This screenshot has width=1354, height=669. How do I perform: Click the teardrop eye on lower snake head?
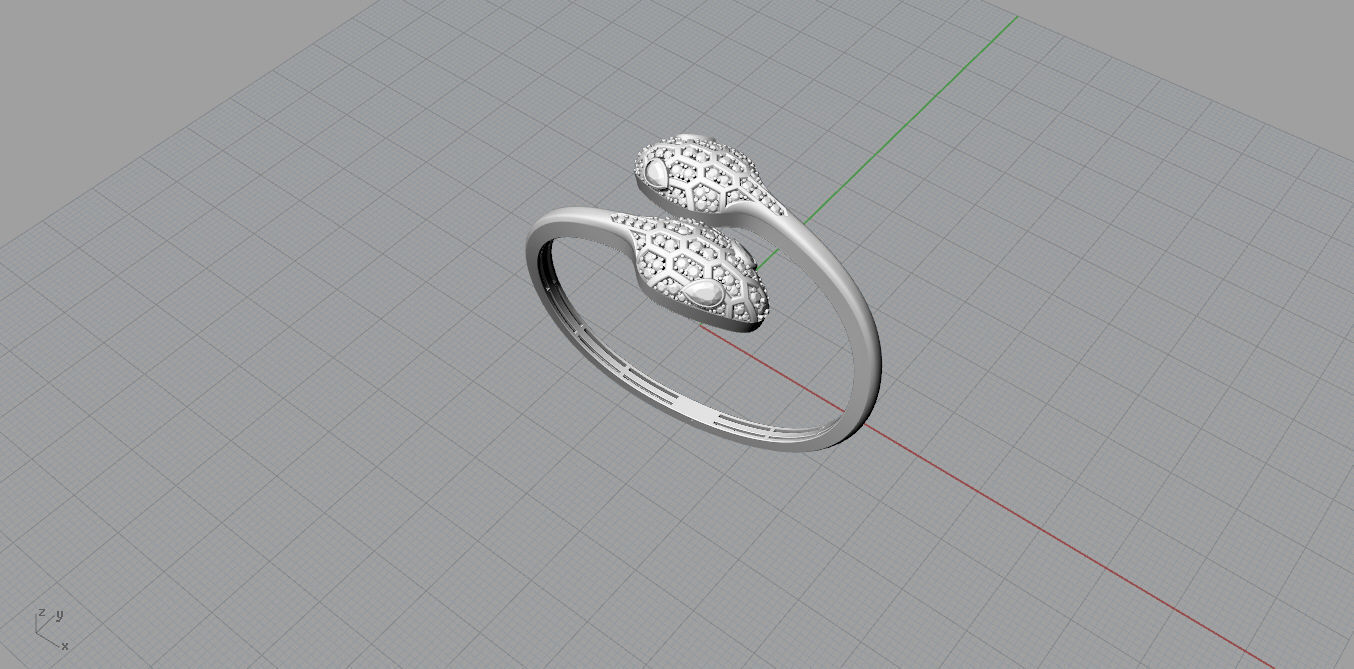tap(704, 293)
